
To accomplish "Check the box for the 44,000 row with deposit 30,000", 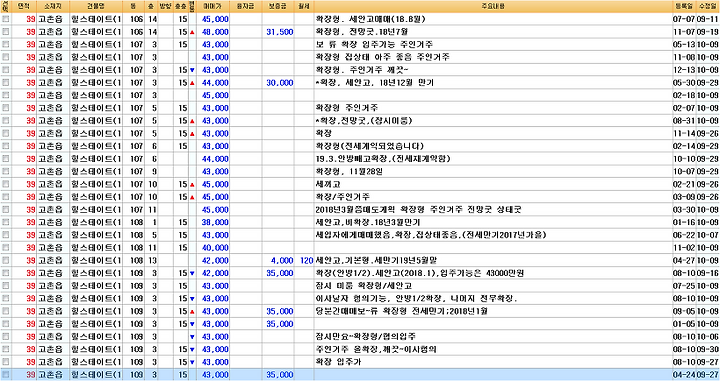I will [6, 83].
